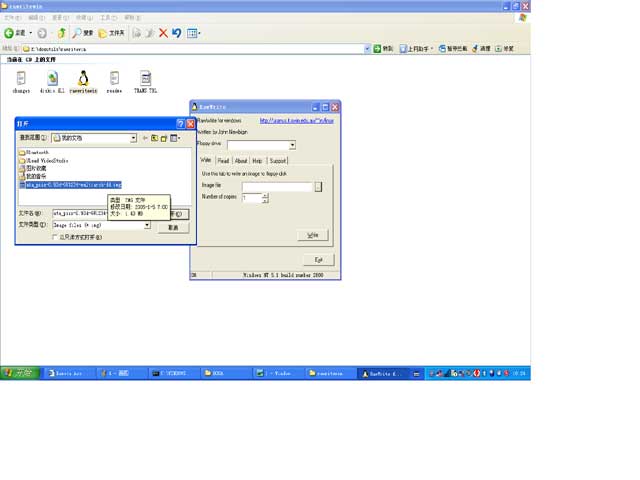
Task: Click the Image file text field
Action: tap(277, 187)
